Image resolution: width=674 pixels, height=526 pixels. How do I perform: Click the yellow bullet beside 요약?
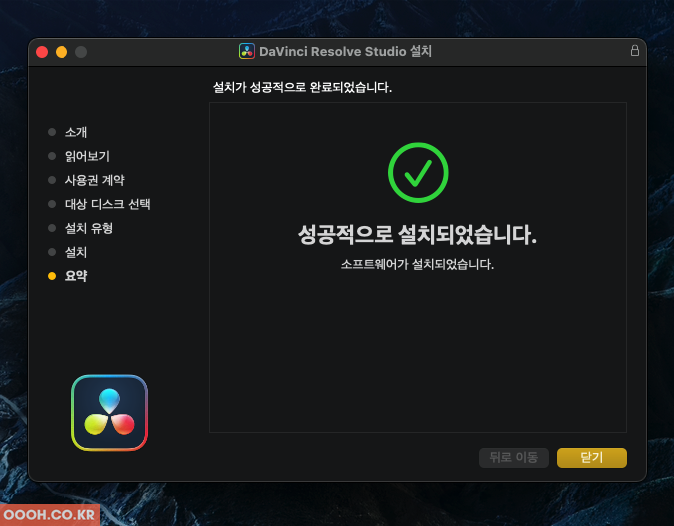tap(52, 276)
